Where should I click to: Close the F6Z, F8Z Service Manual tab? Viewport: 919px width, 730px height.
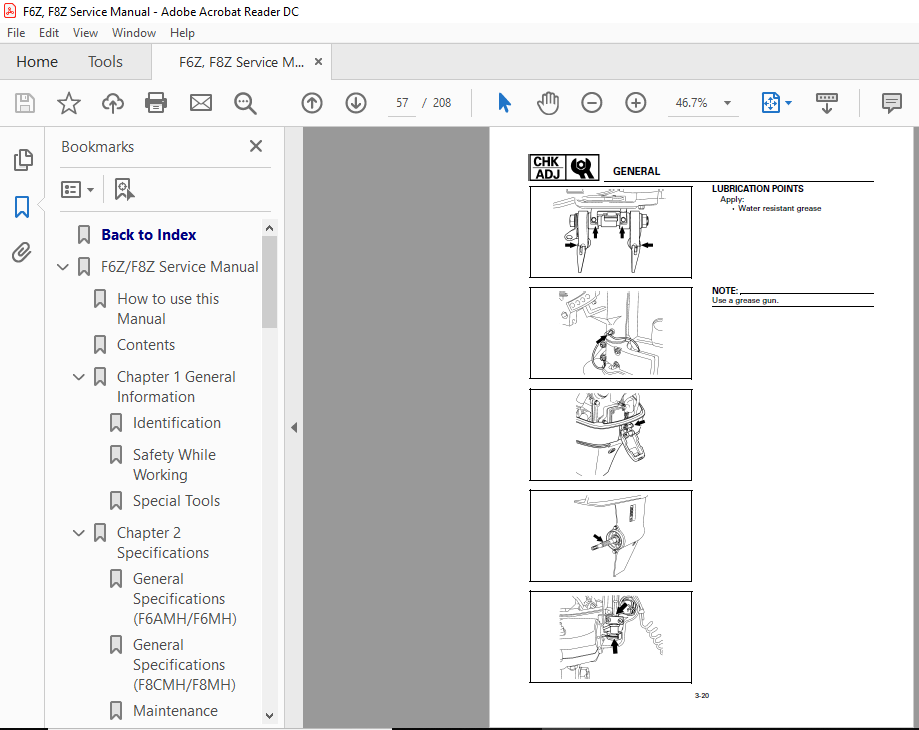(x=318, y=62)
